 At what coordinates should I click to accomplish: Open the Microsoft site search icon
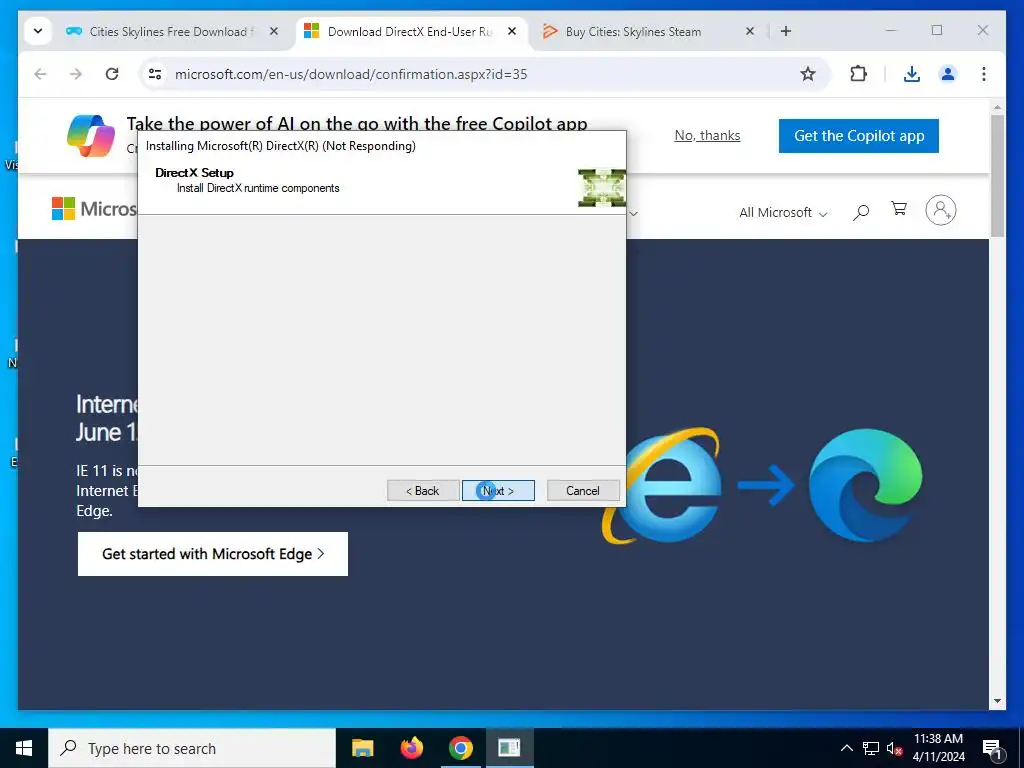click(861, 212)
